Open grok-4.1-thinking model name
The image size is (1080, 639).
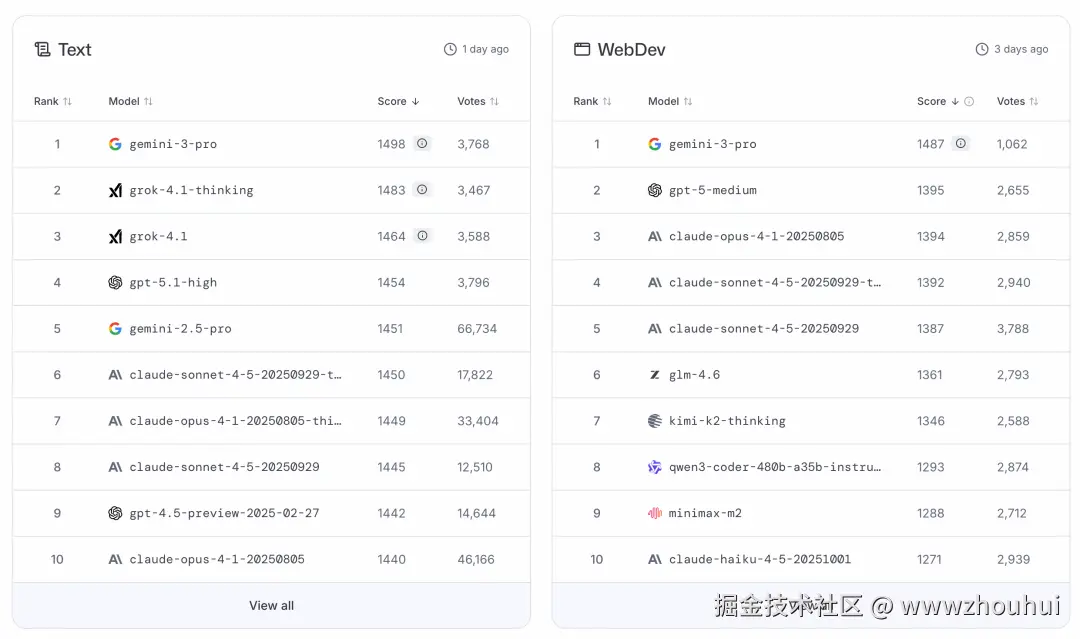pyautogui.click(x=191, y=190)
